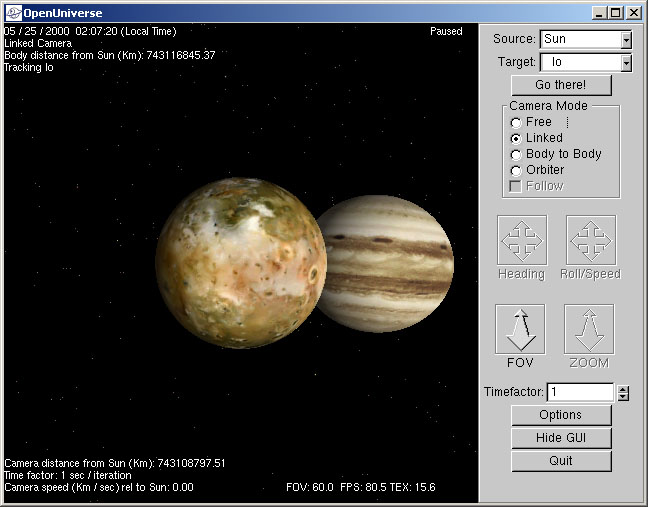Image resolution: width=648 pixels, height=507 pixels.
Task: Click 'Time factor: 1 sec / iteration' text
Action: coord(67,475)
